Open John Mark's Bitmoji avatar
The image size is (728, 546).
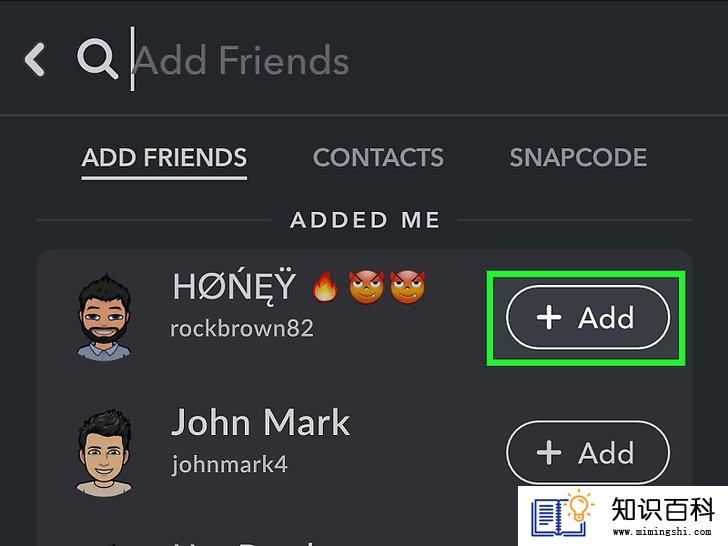coord(104,451)
